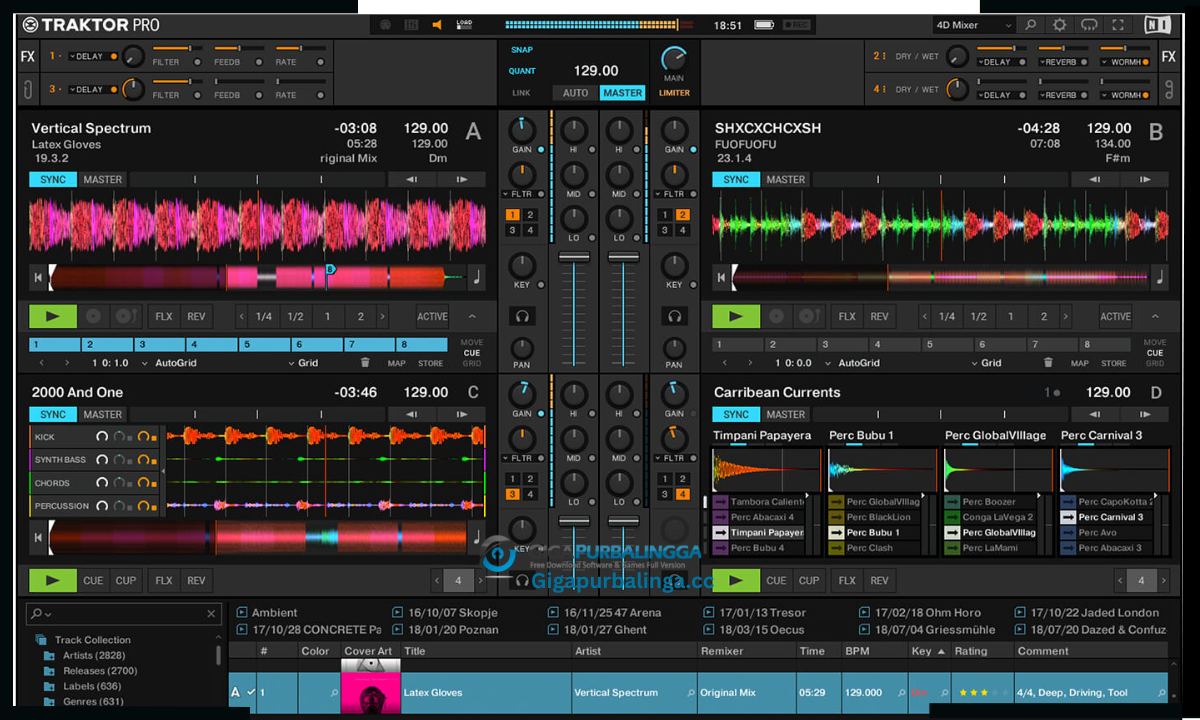
Task: Toggle SYNC on Deck B
Action: pyautogui.click(x=736, y=180)
